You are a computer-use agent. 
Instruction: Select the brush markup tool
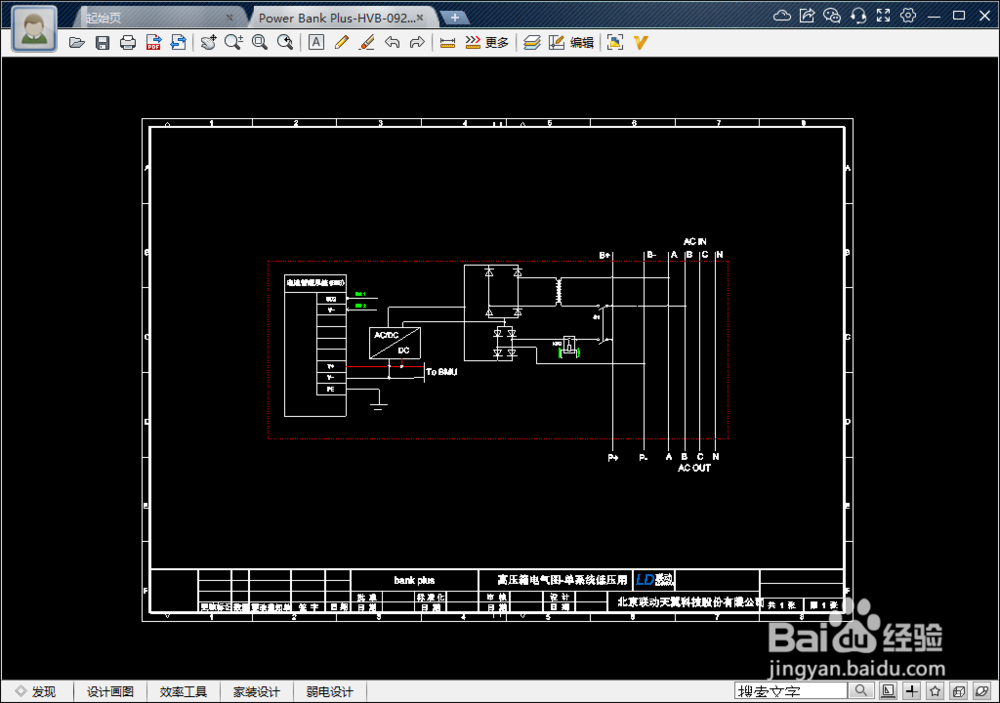[367, 43]
